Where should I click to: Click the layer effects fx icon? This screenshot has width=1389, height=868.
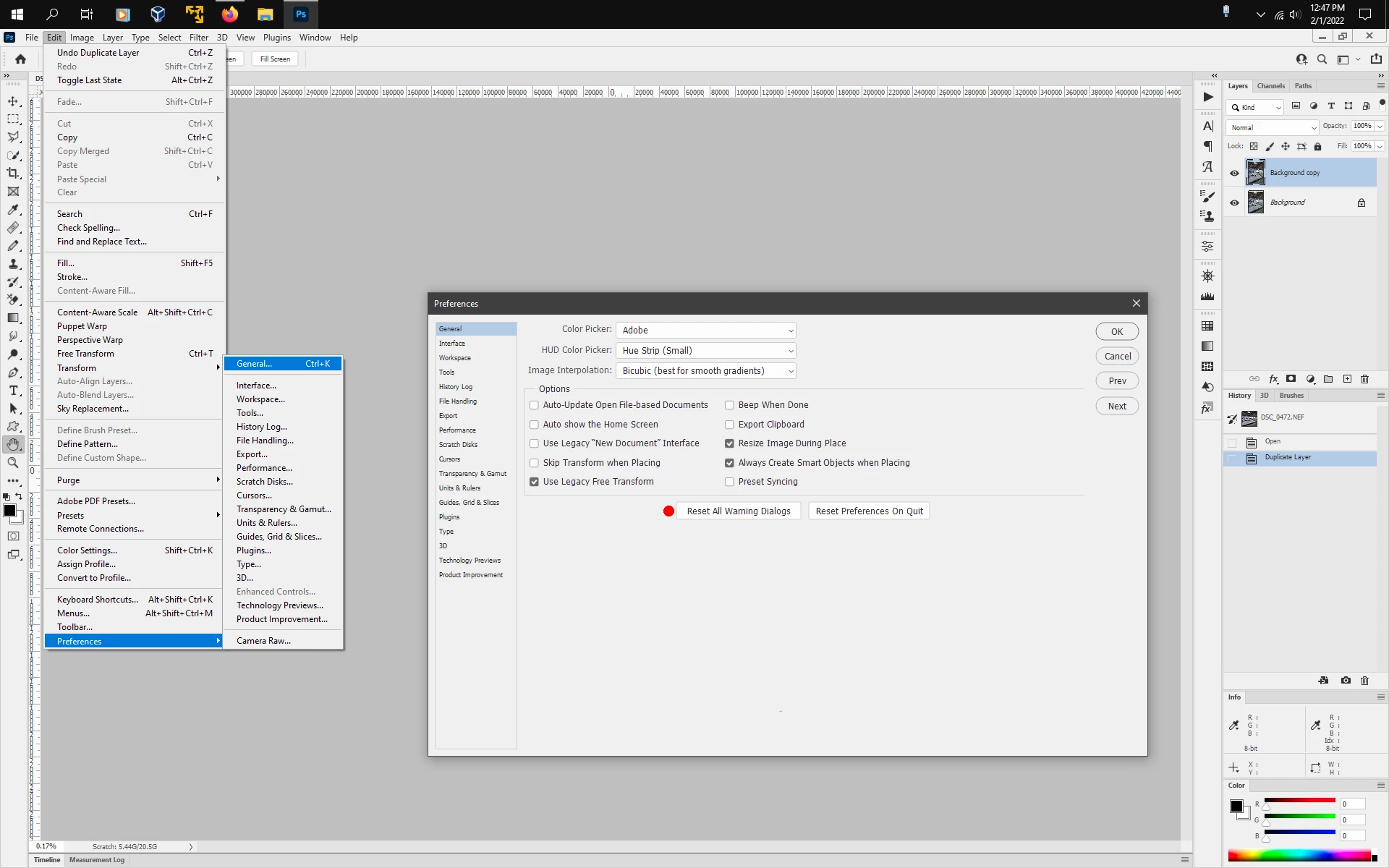[1273, 379]
